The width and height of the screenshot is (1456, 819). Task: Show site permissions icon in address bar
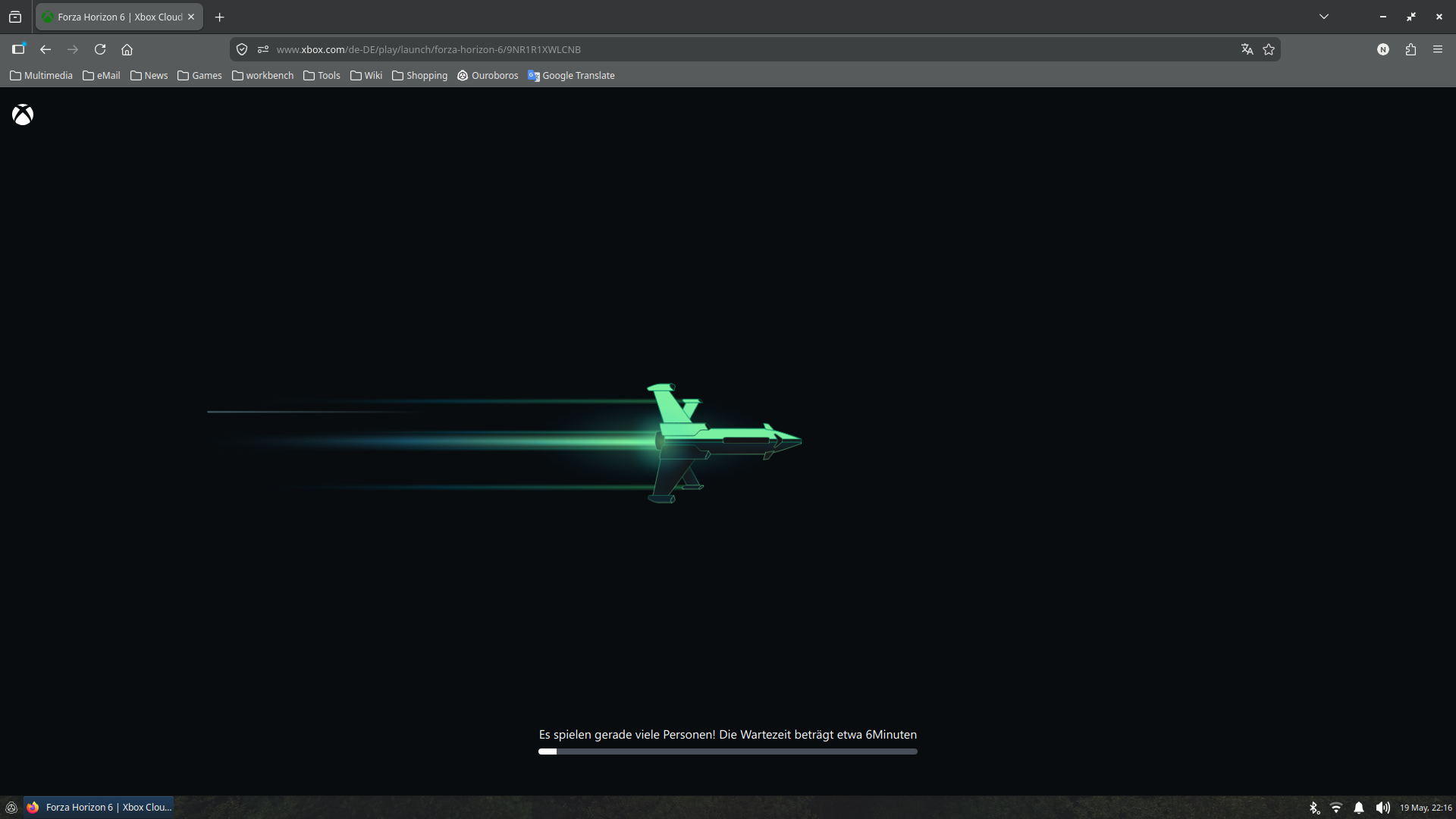point(263,49)
